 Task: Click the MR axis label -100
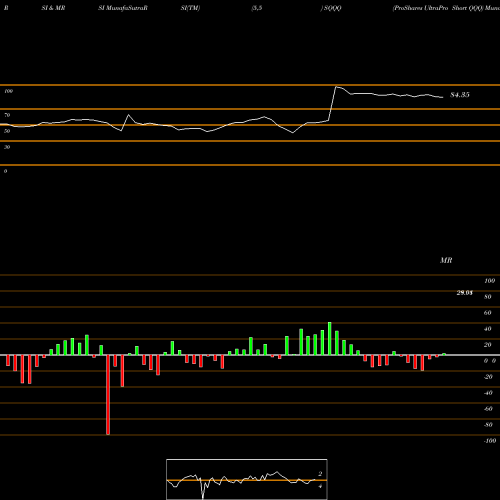[490, 441]
